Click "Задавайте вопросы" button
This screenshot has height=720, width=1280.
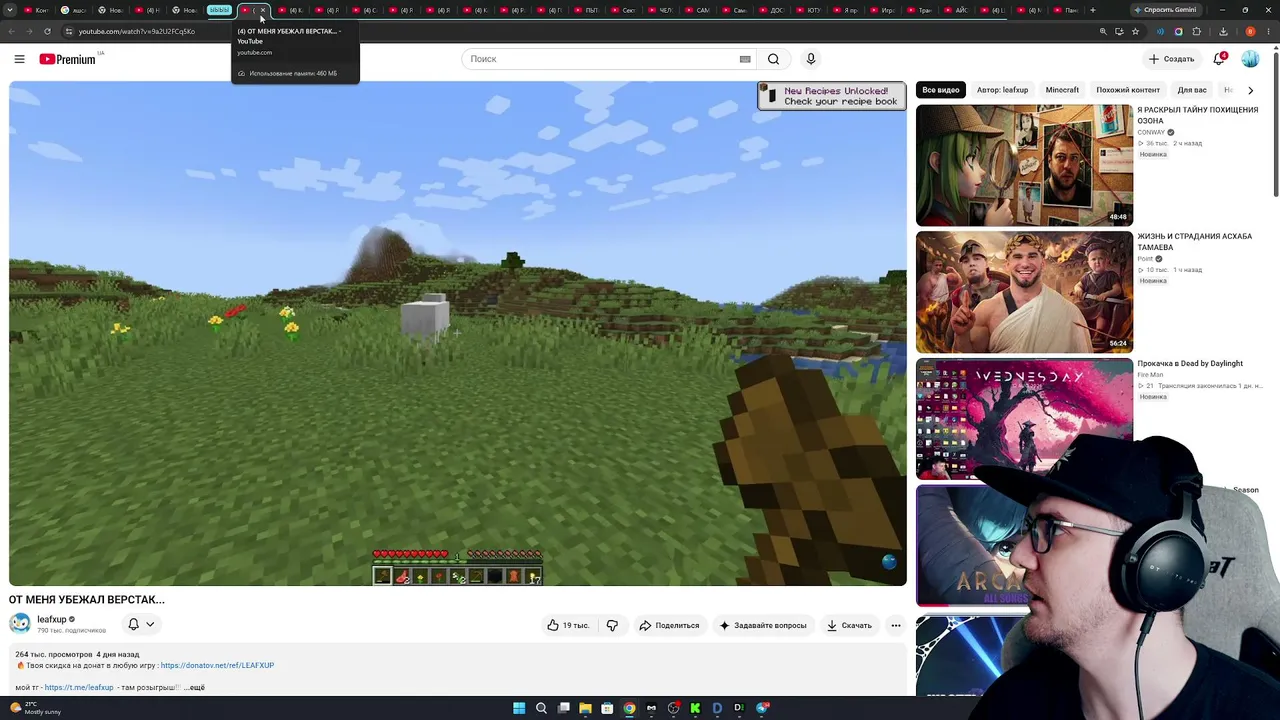763,625
